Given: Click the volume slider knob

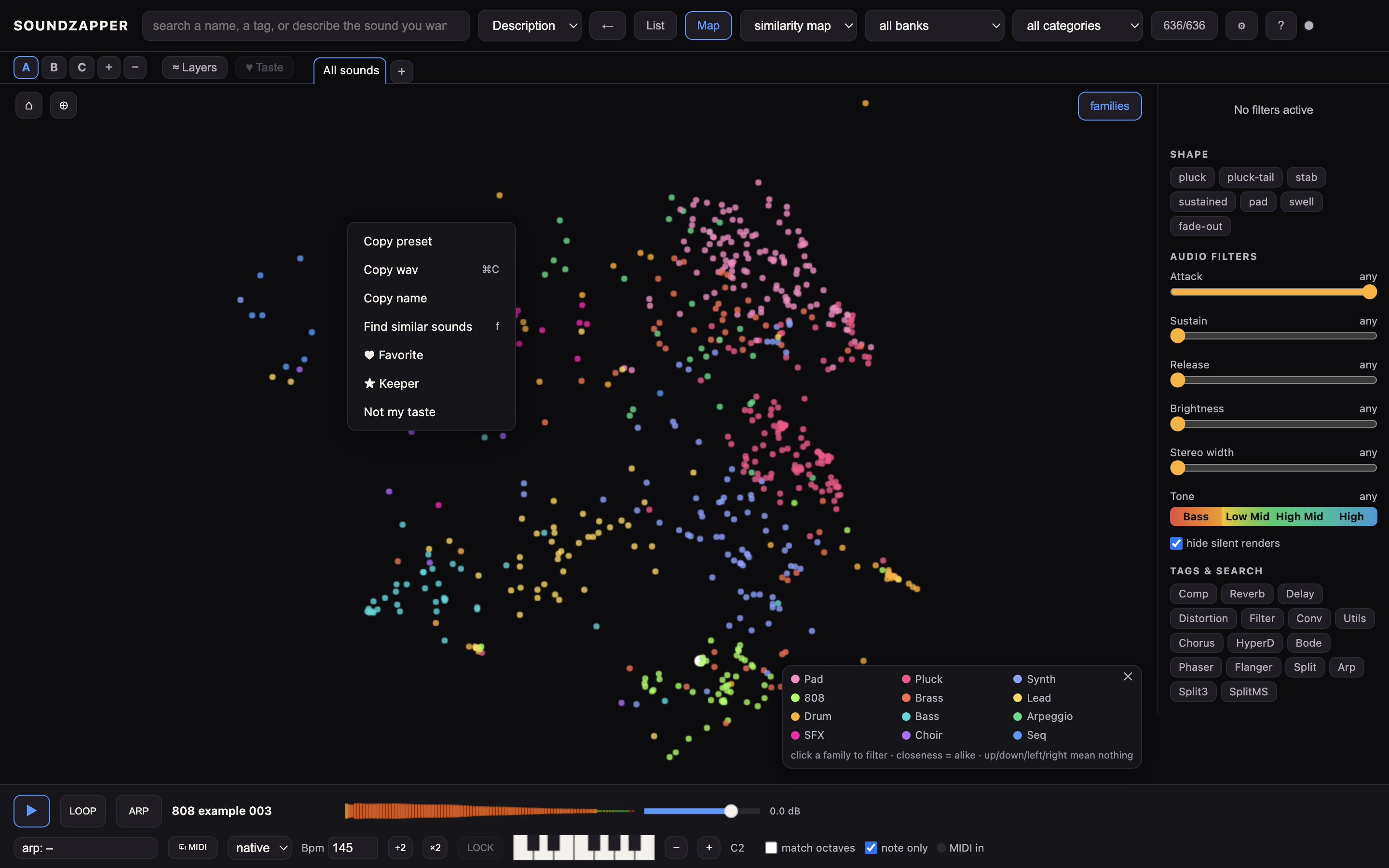Looking at the screenshot, I should [731, 811].
